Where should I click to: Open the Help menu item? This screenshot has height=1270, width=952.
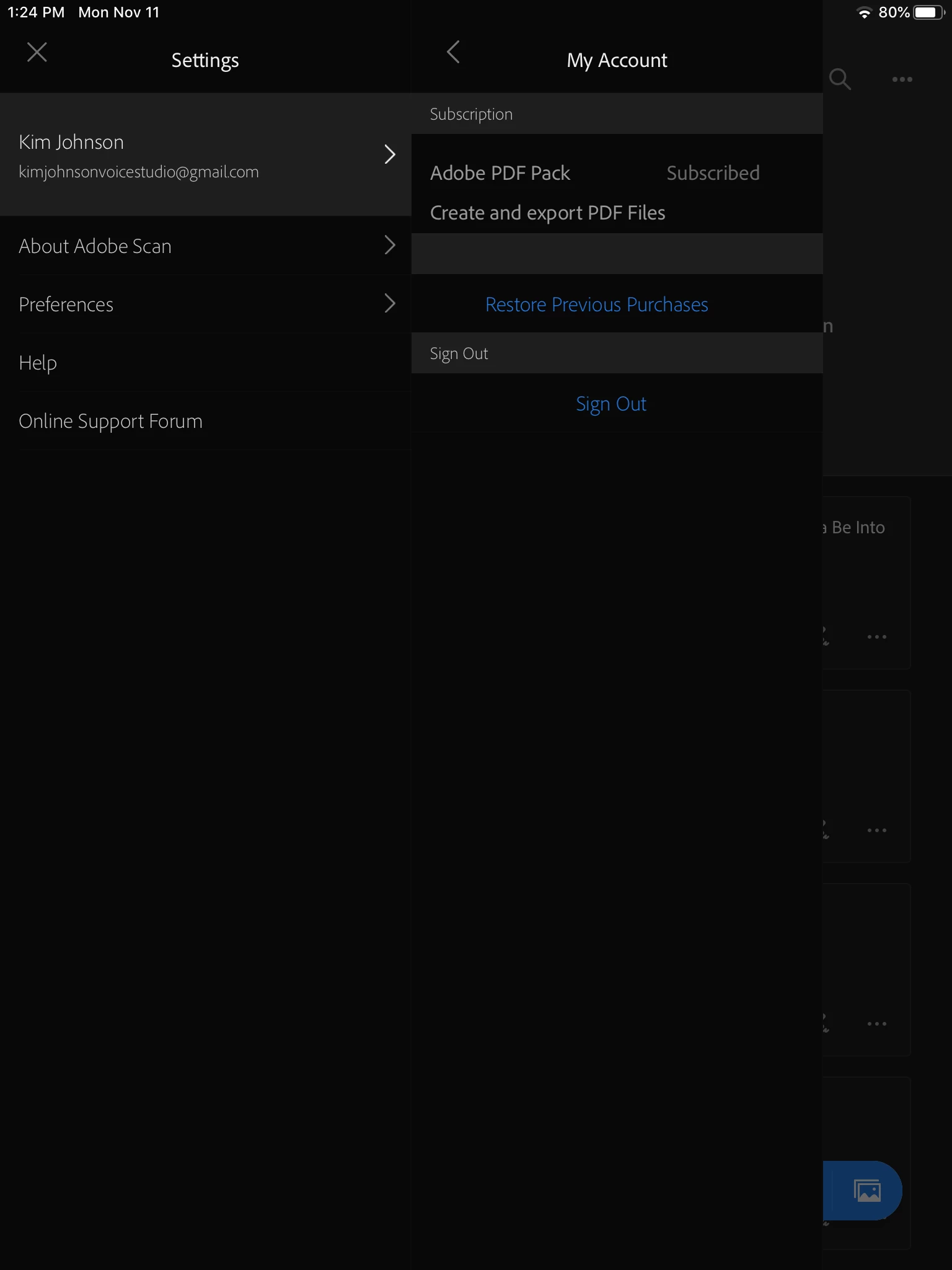click(x=206, y=362)
